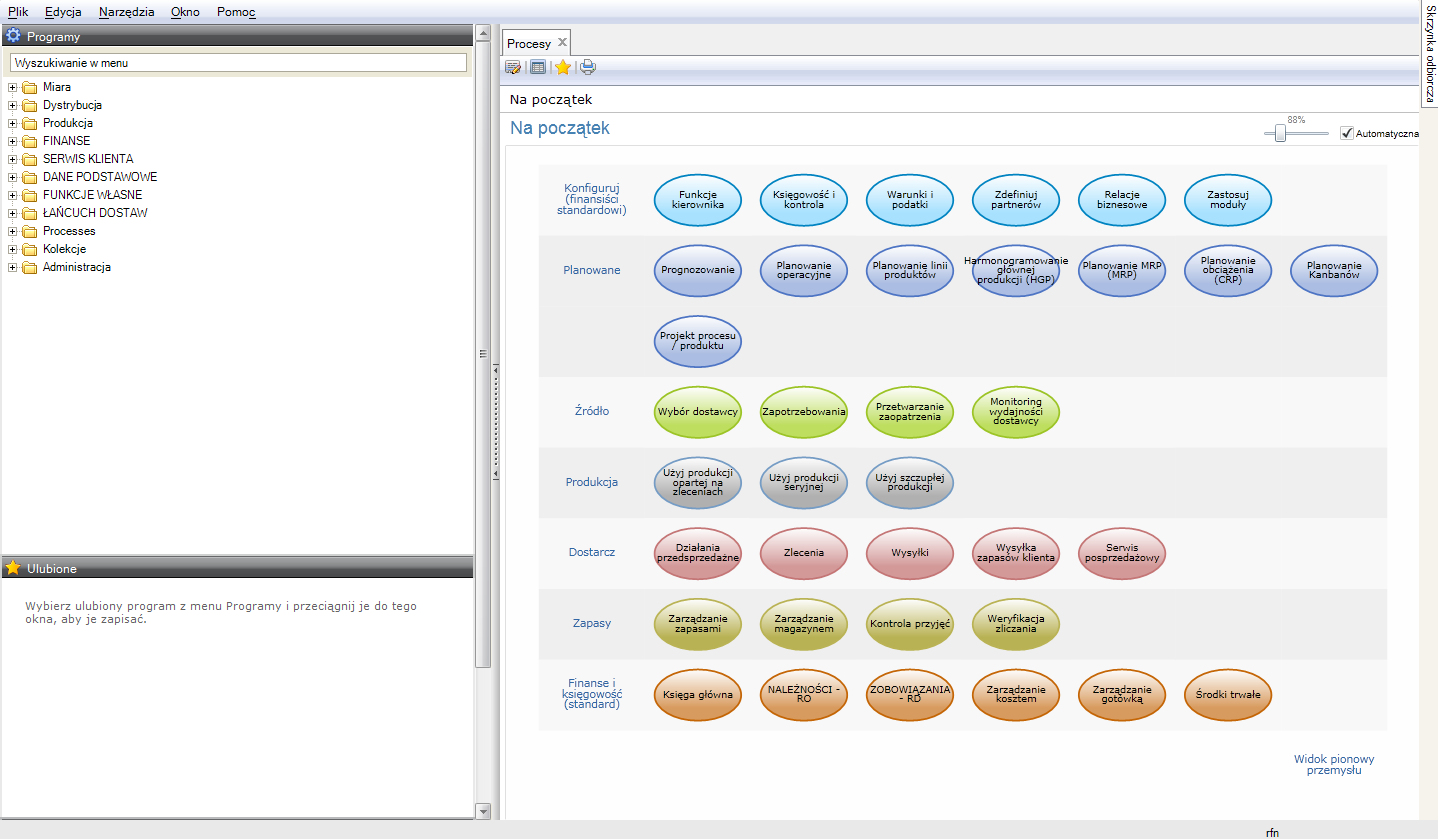1438x839 pixels.
Task: Click the Programy panel gear icon
Action: tap(13, 35)
